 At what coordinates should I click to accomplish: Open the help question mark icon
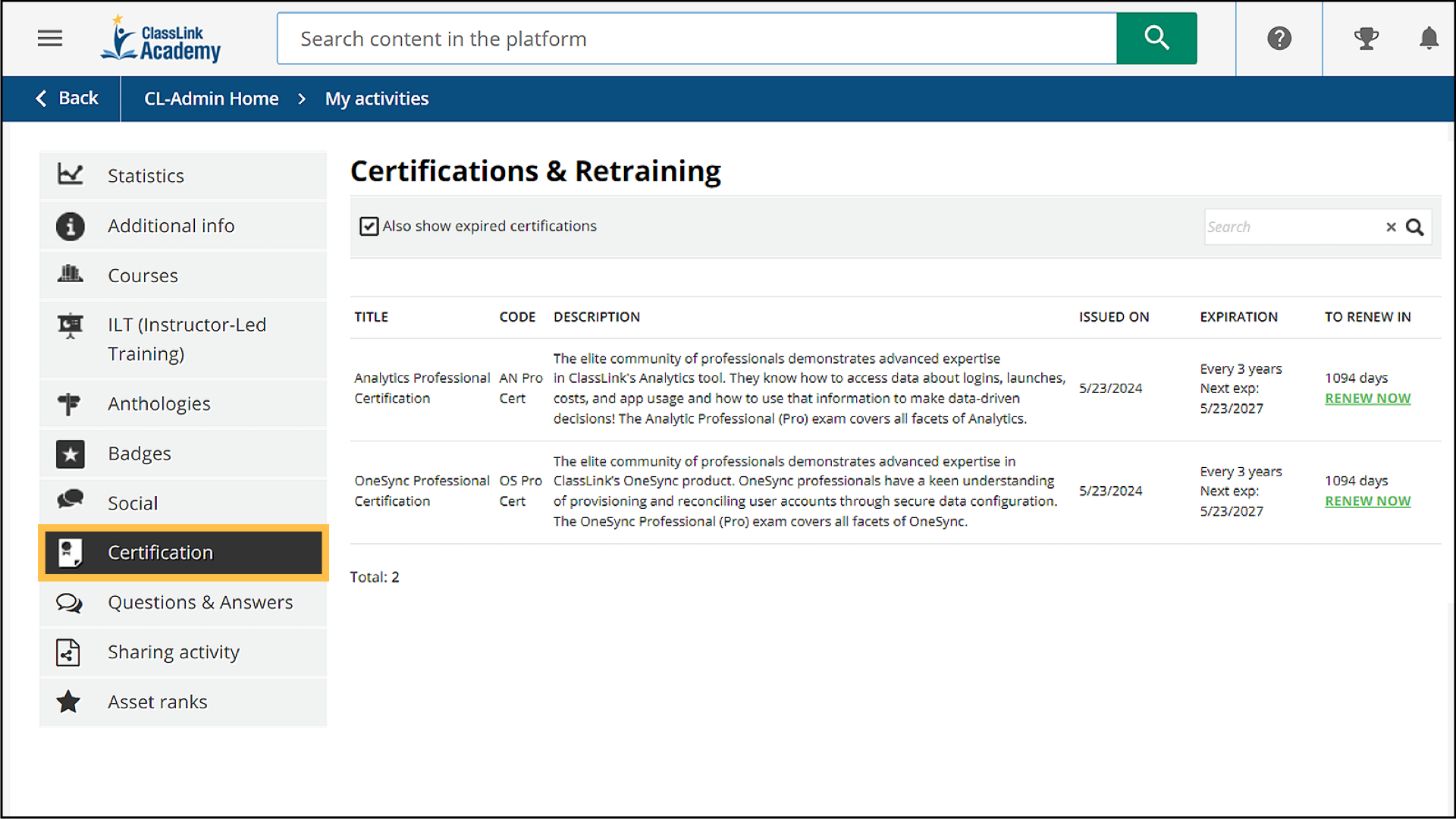coord(1279,38)
